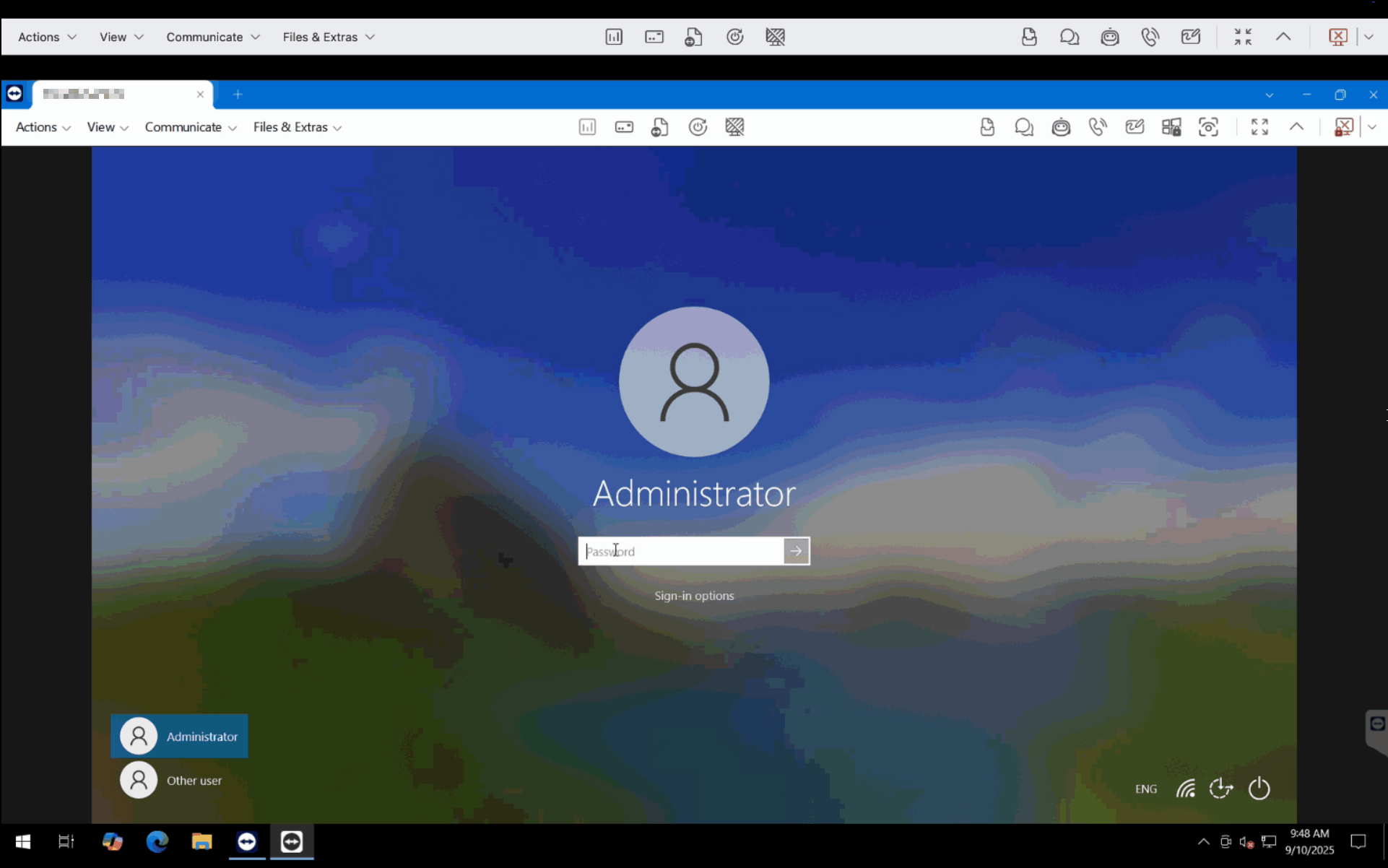Expand arrow next to end-session icon
Screen dimensions: 1388x868
tap(1372, 127)
